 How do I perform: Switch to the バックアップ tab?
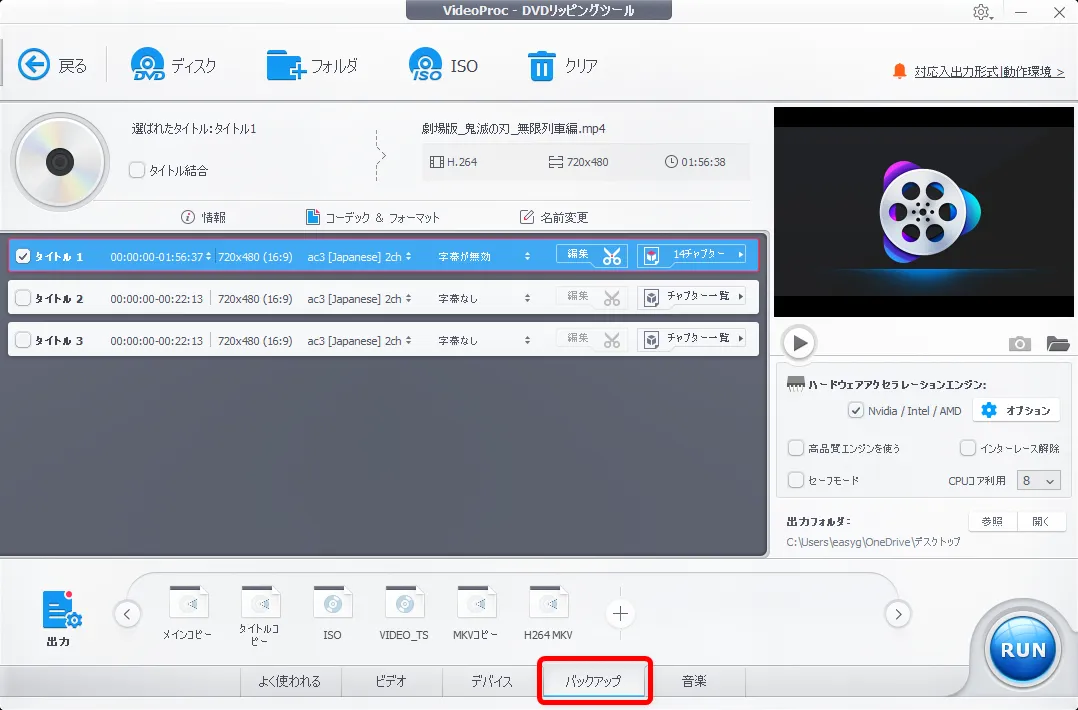pyautogui.click(x=593, y=681)
